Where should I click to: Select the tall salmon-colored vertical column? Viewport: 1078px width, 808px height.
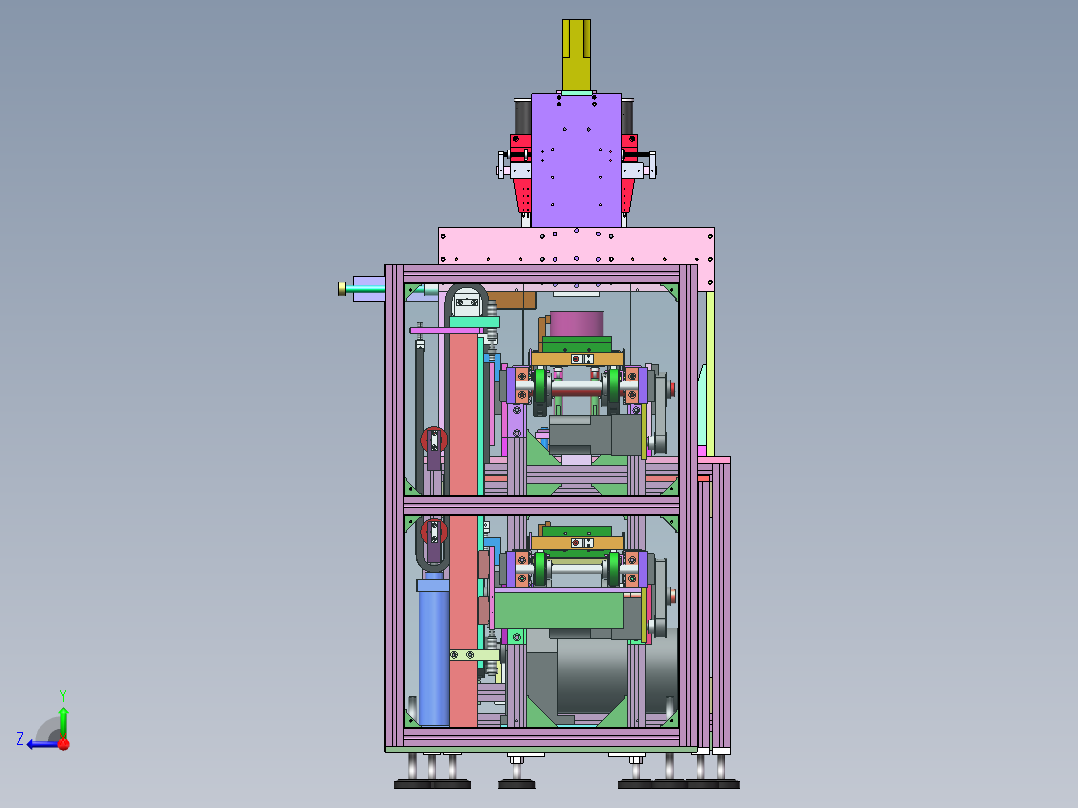coord(463,529)
